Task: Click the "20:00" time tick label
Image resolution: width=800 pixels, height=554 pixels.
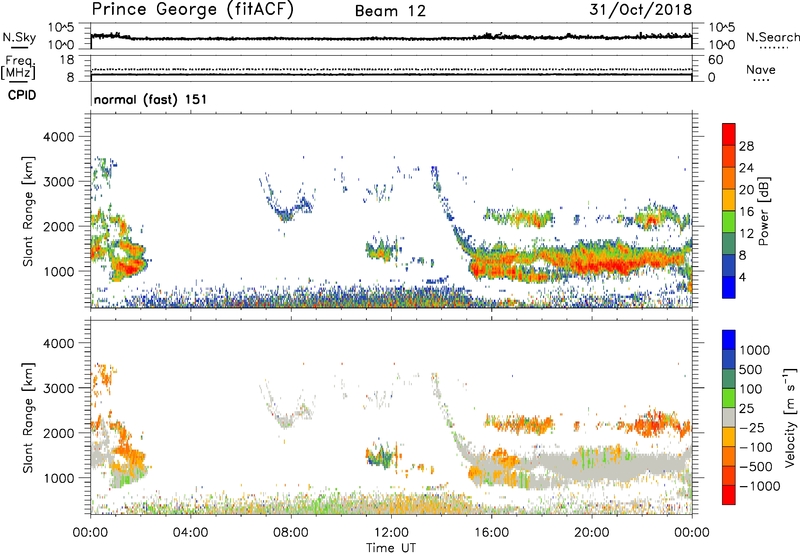Action: (592, 533)
